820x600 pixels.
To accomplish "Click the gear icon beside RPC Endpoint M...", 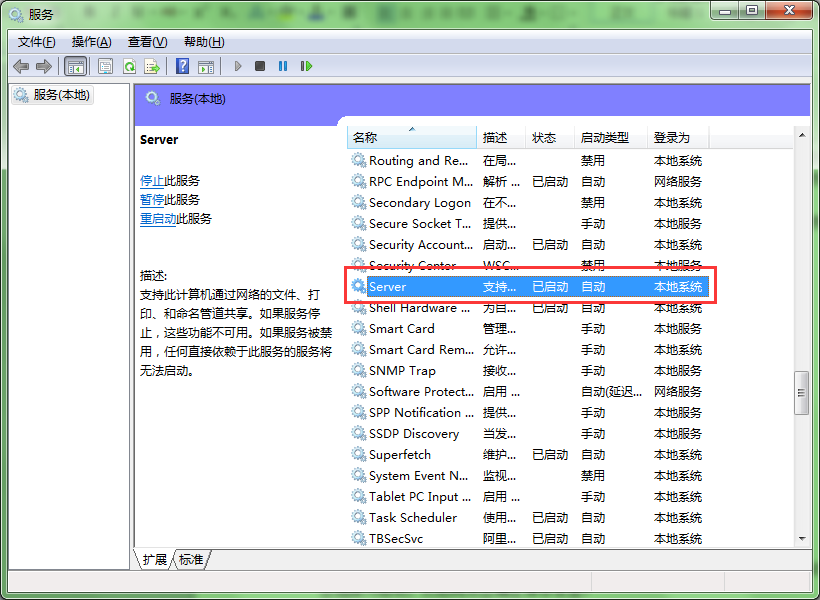I will pos(358,181).
